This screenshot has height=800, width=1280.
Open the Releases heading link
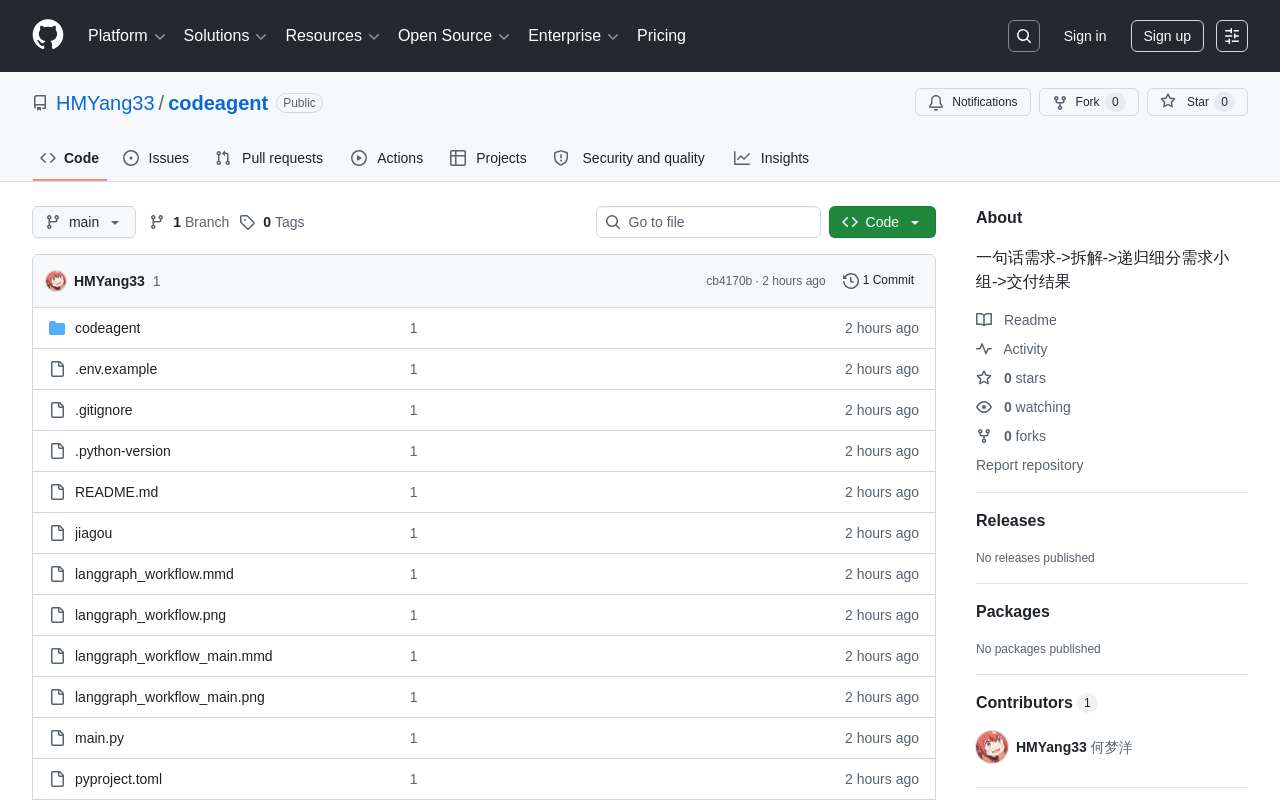[1010, 521]
